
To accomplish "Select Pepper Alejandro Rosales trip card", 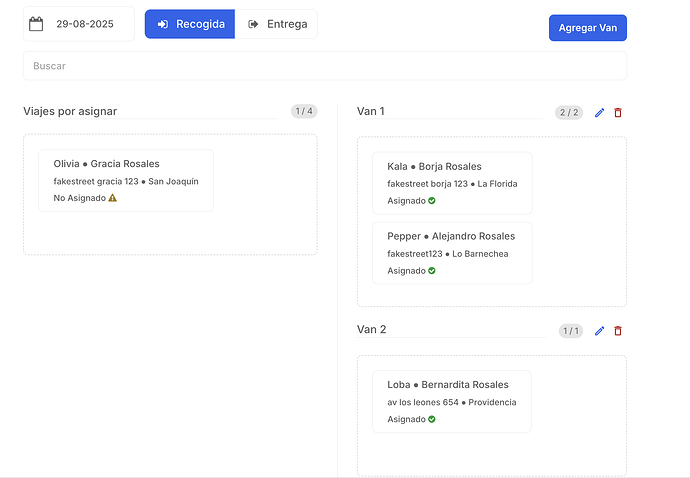I will click(452, 253).
